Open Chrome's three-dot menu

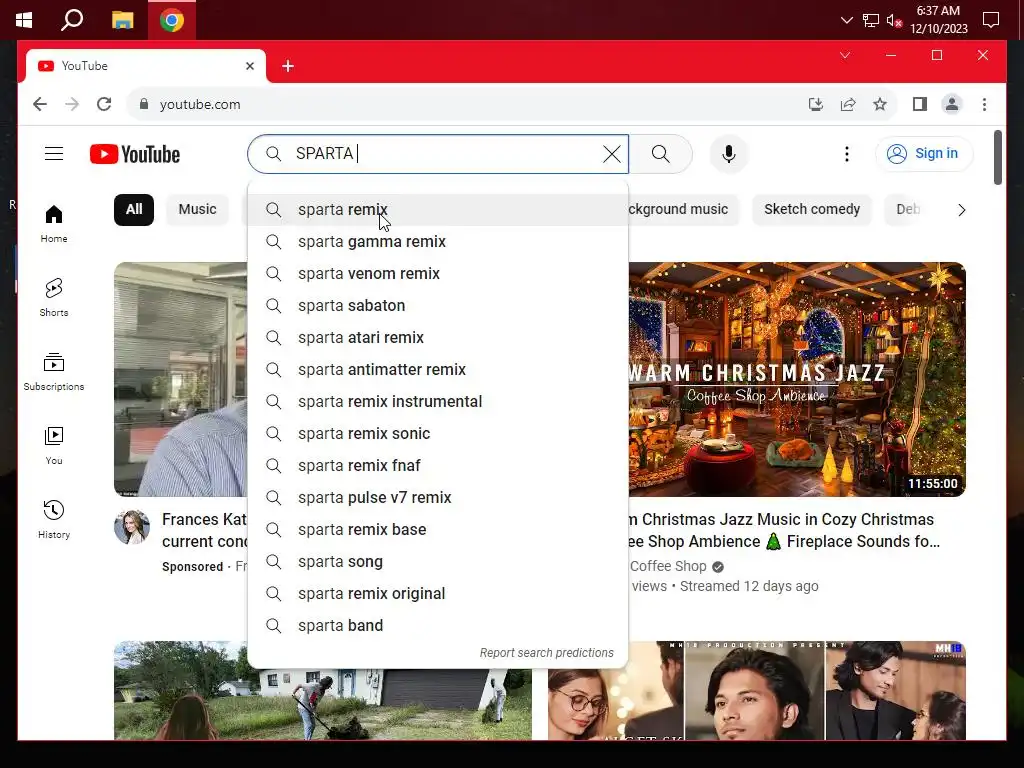(x=984, y=104)
